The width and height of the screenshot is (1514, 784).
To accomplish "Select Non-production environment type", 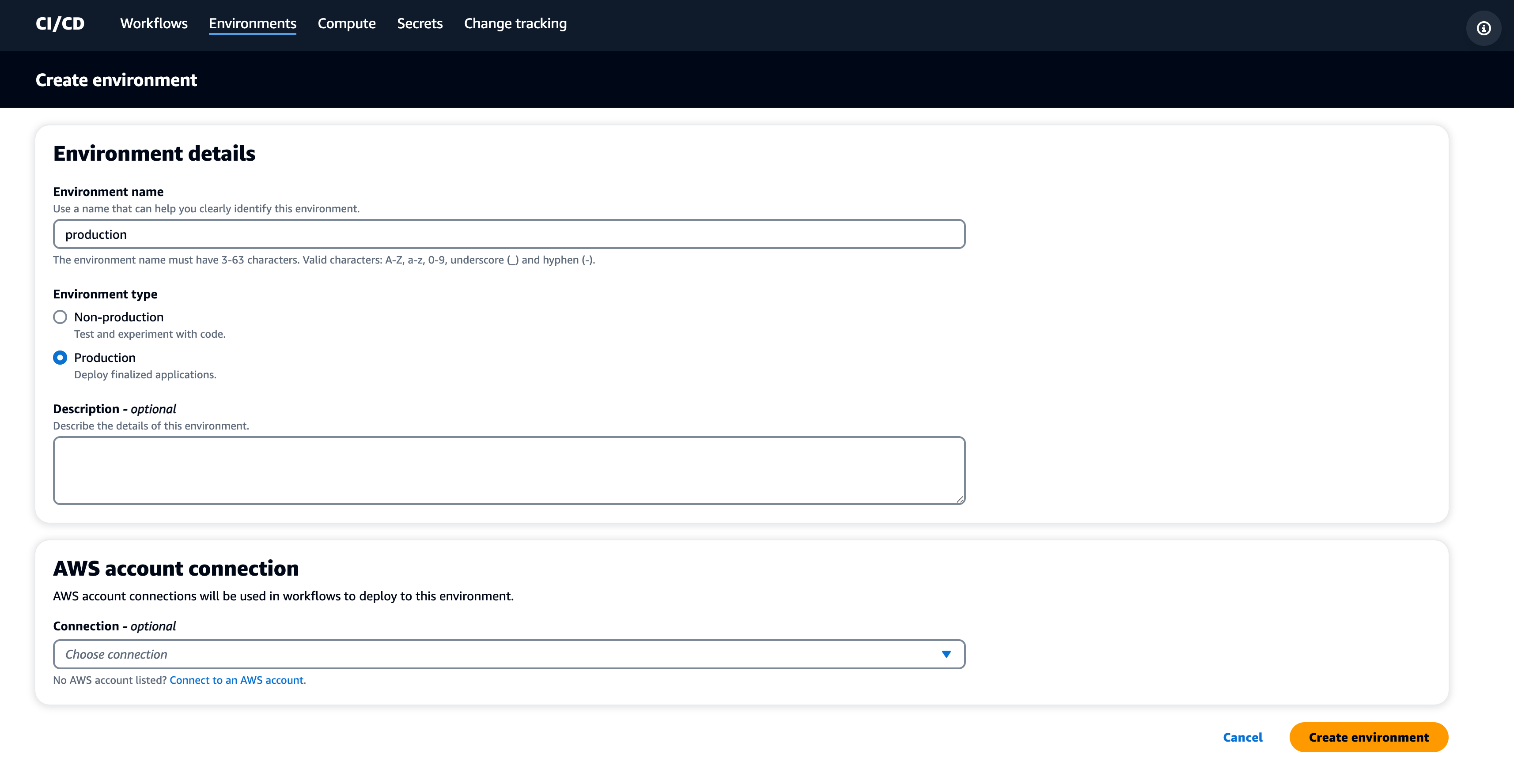I will [60, 317].
